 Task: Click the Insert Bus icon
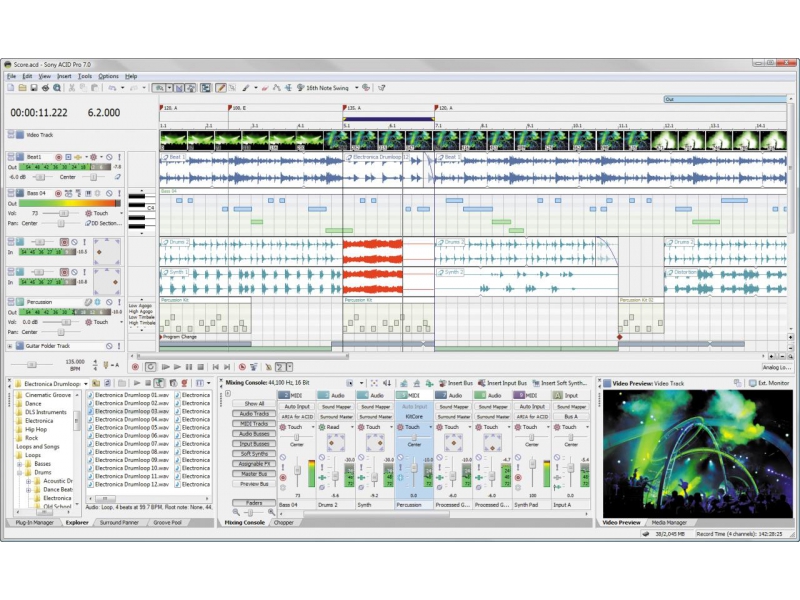(x=441, y=383)
